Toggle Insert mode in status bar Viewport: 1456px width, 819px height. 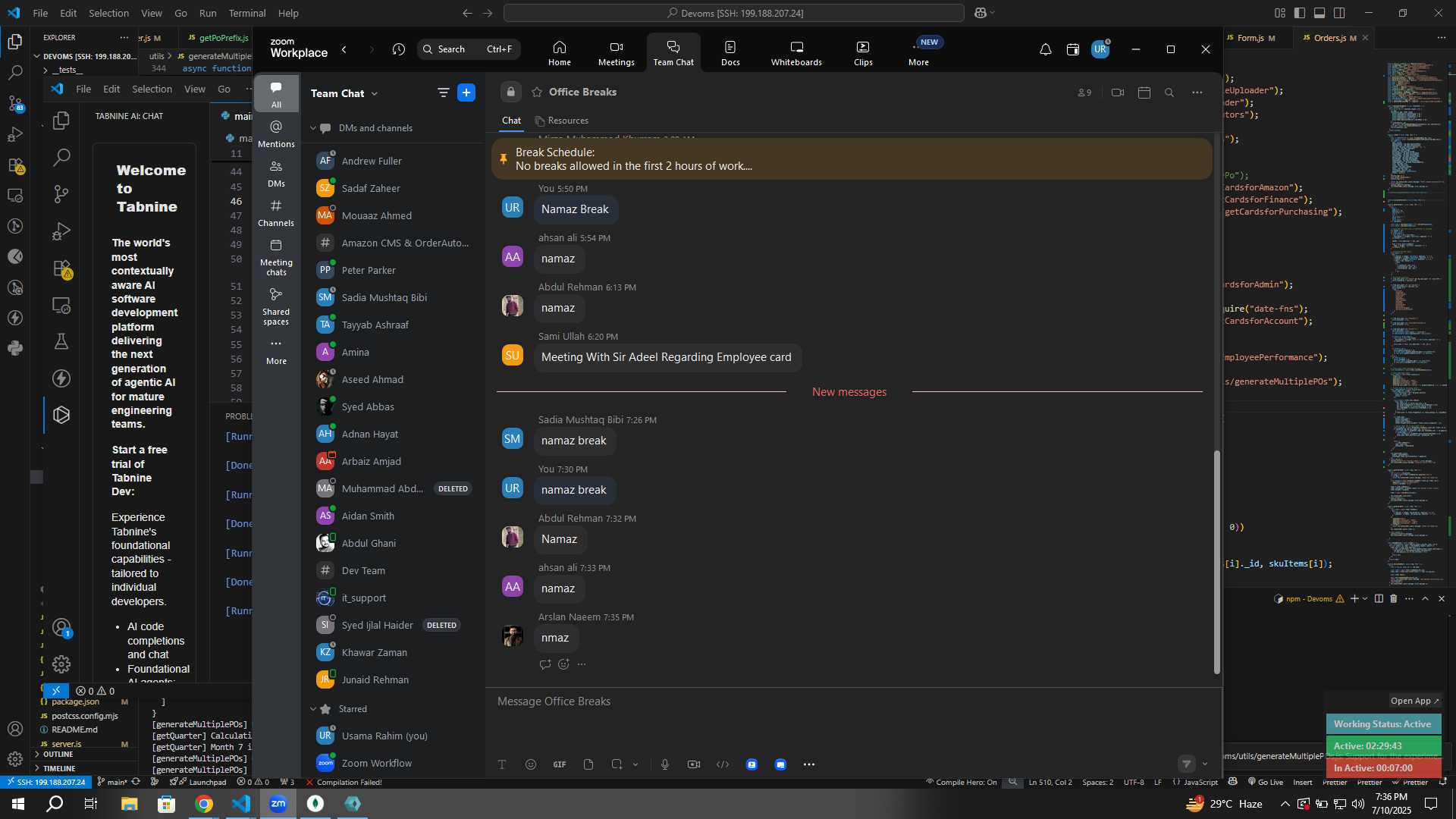[1303, 782]
